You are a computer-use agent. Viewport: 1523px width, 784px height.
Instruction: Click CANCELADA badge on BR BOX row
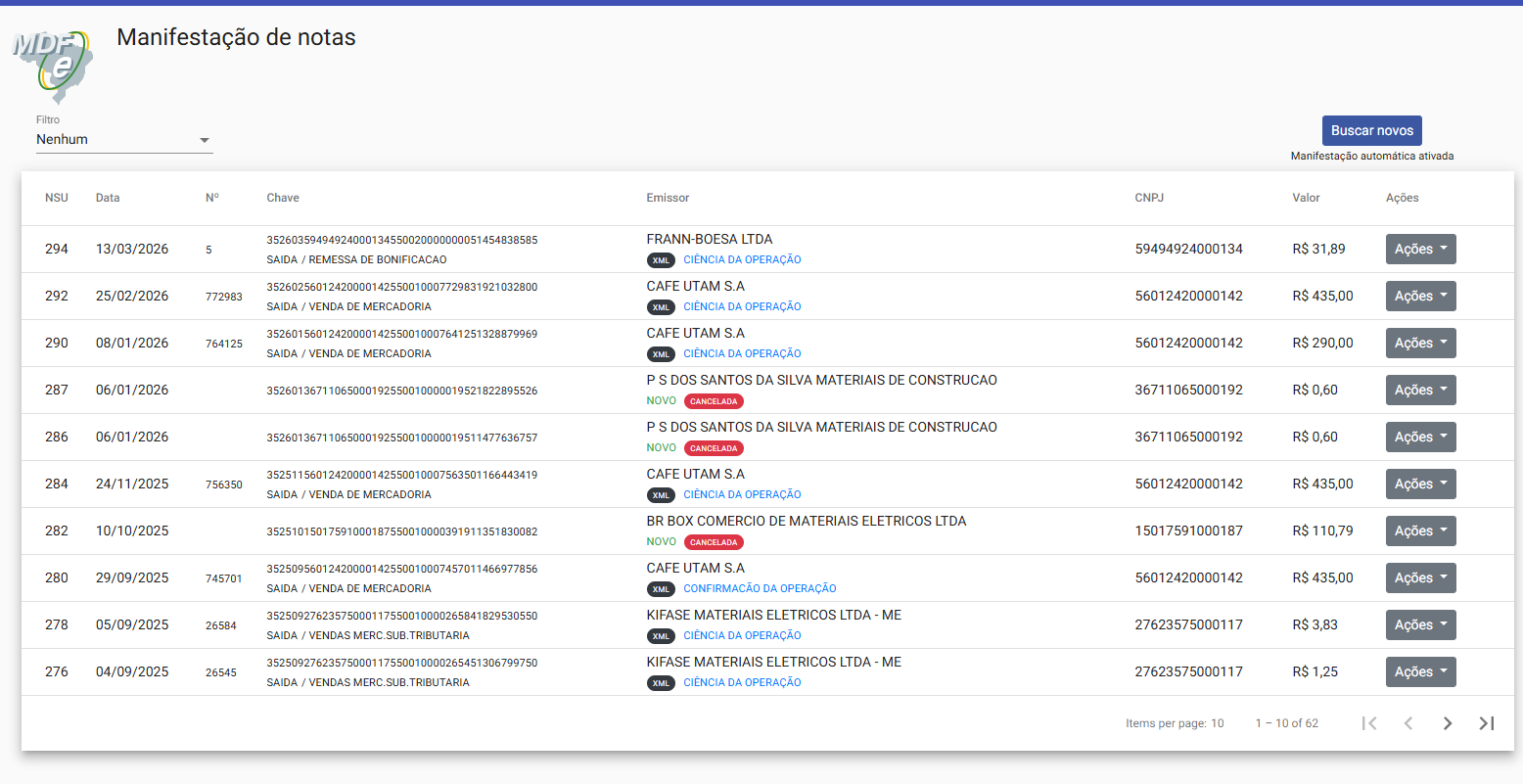pyautogui.click(x=714, y=542)
